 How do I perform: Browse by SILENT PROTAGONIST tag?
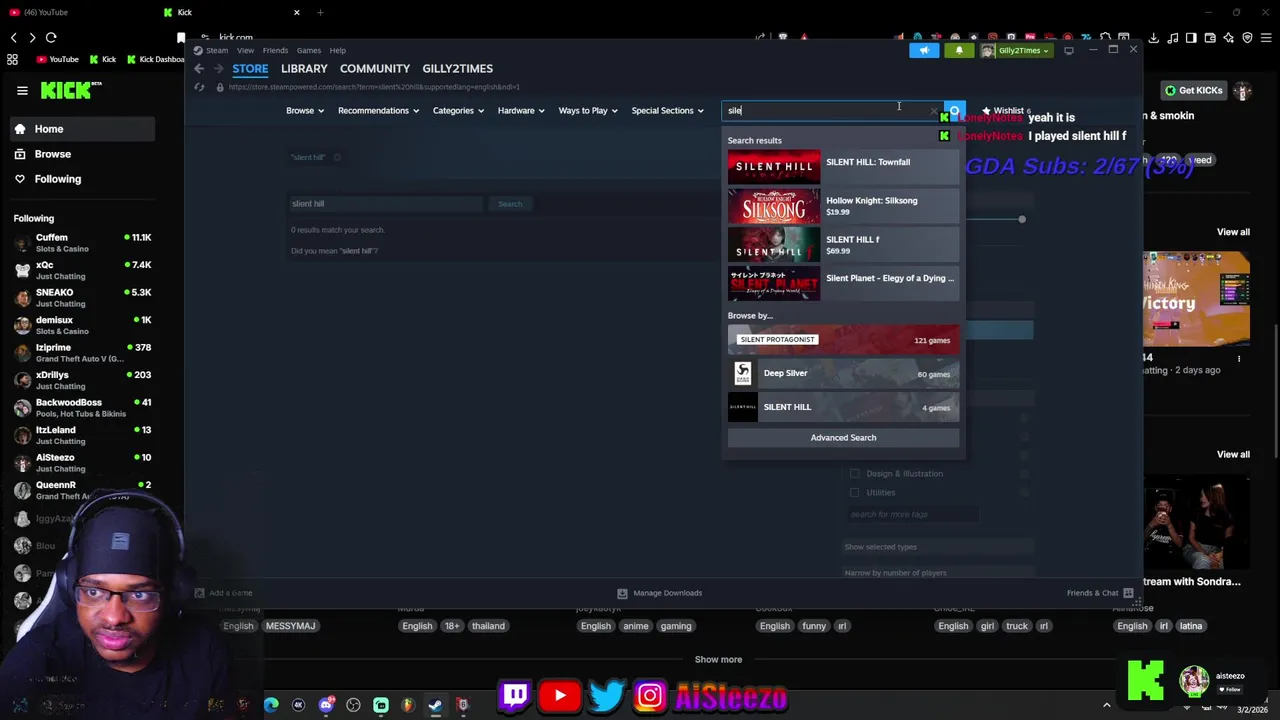tap(843, 340)
